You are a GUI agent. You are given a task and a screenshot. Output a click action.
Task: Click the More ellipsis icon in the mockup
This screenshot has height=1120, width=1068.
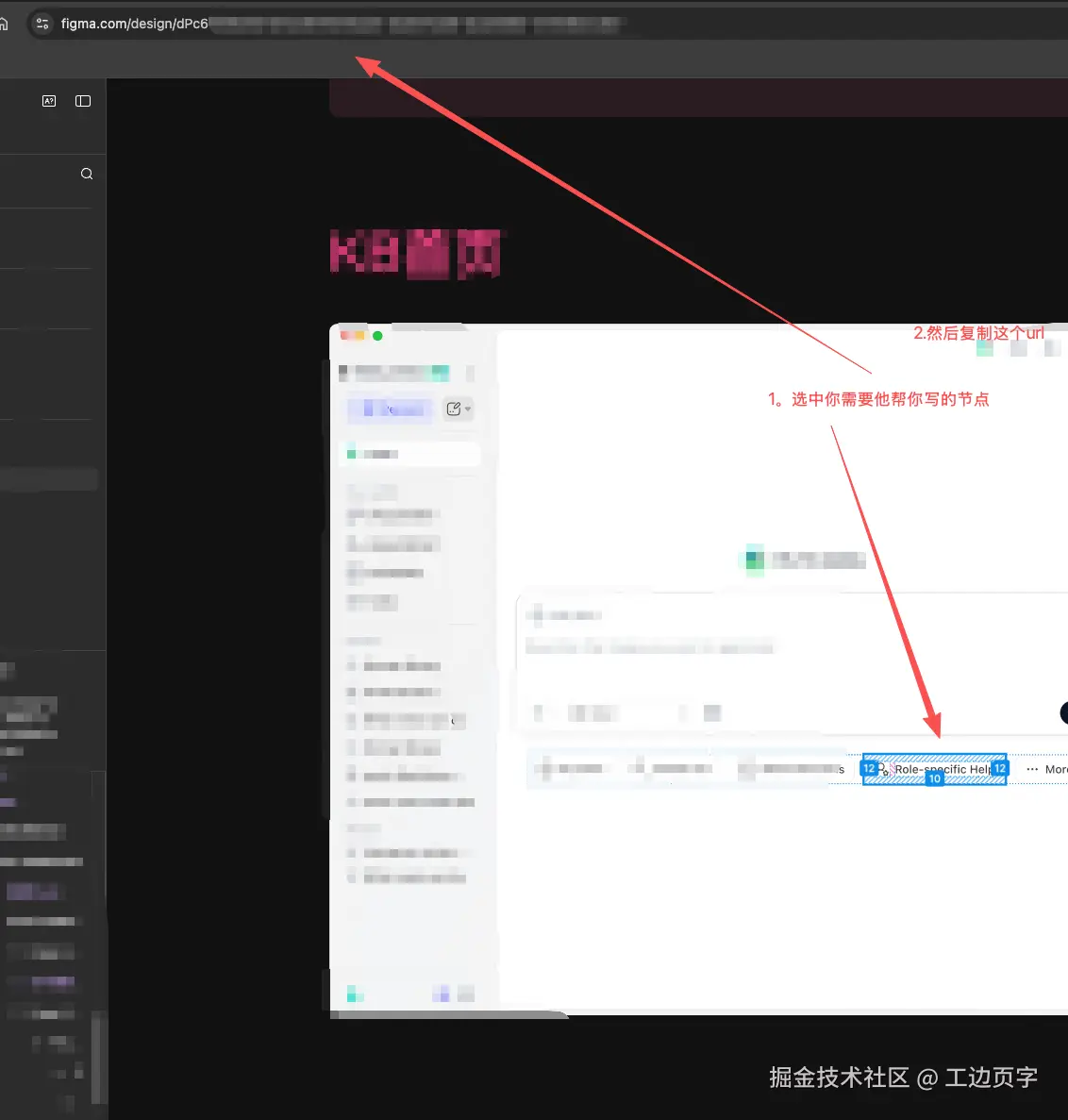tap(1032, 769)
